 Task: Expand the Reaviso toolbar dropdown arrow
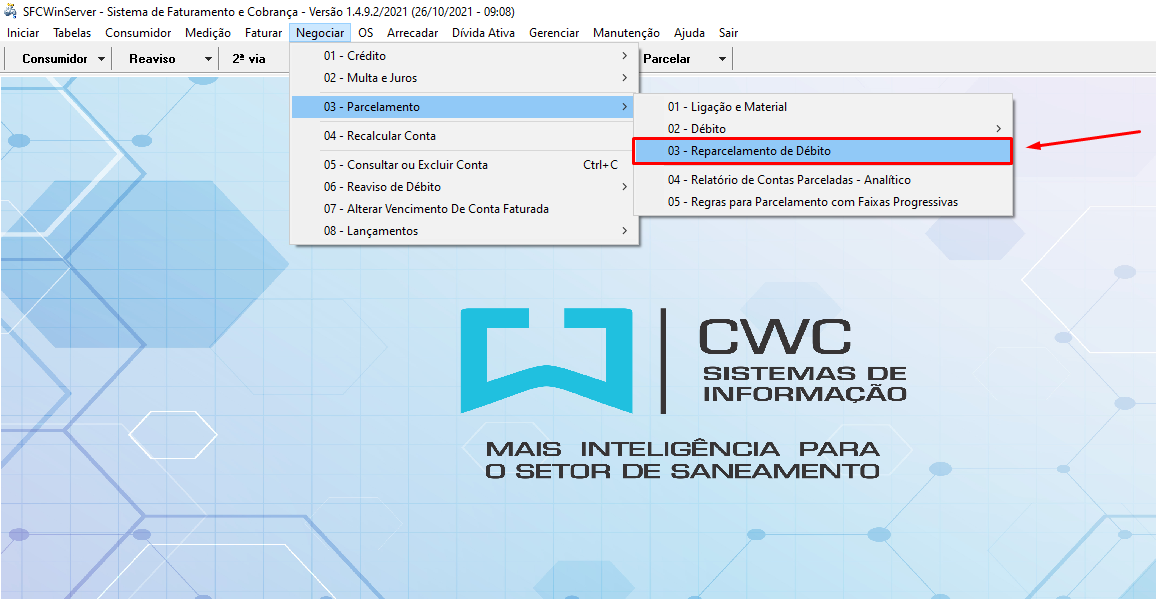(208, 59)
